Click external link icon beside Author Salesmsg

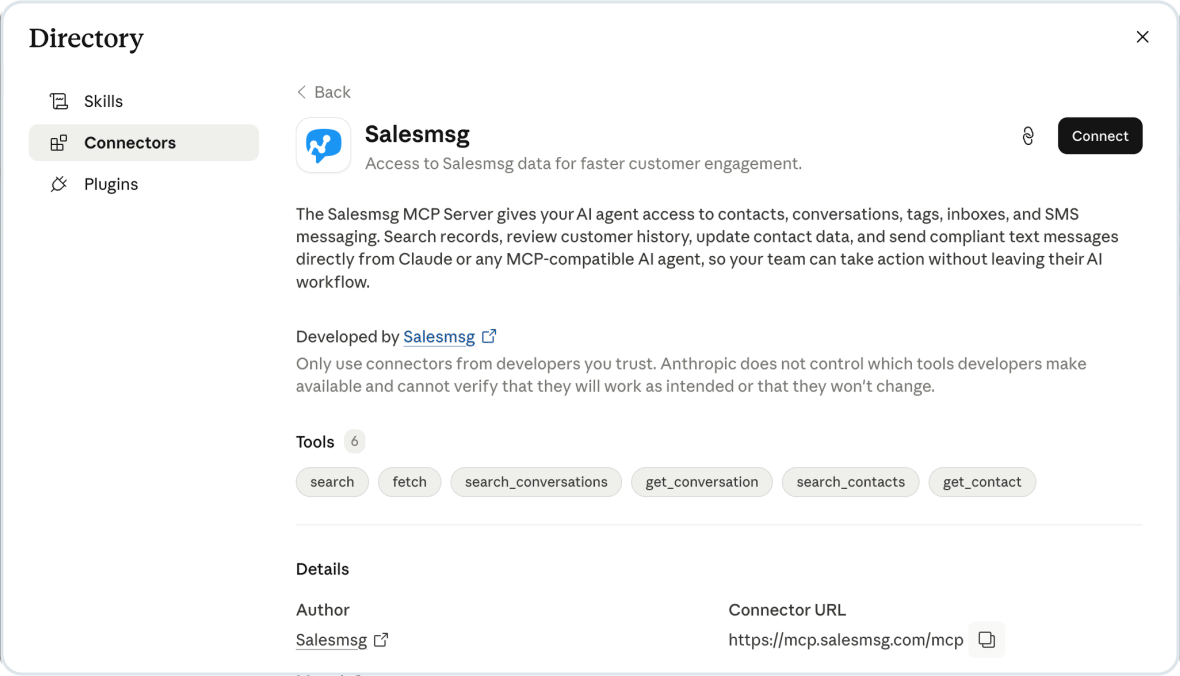(382, 640)
